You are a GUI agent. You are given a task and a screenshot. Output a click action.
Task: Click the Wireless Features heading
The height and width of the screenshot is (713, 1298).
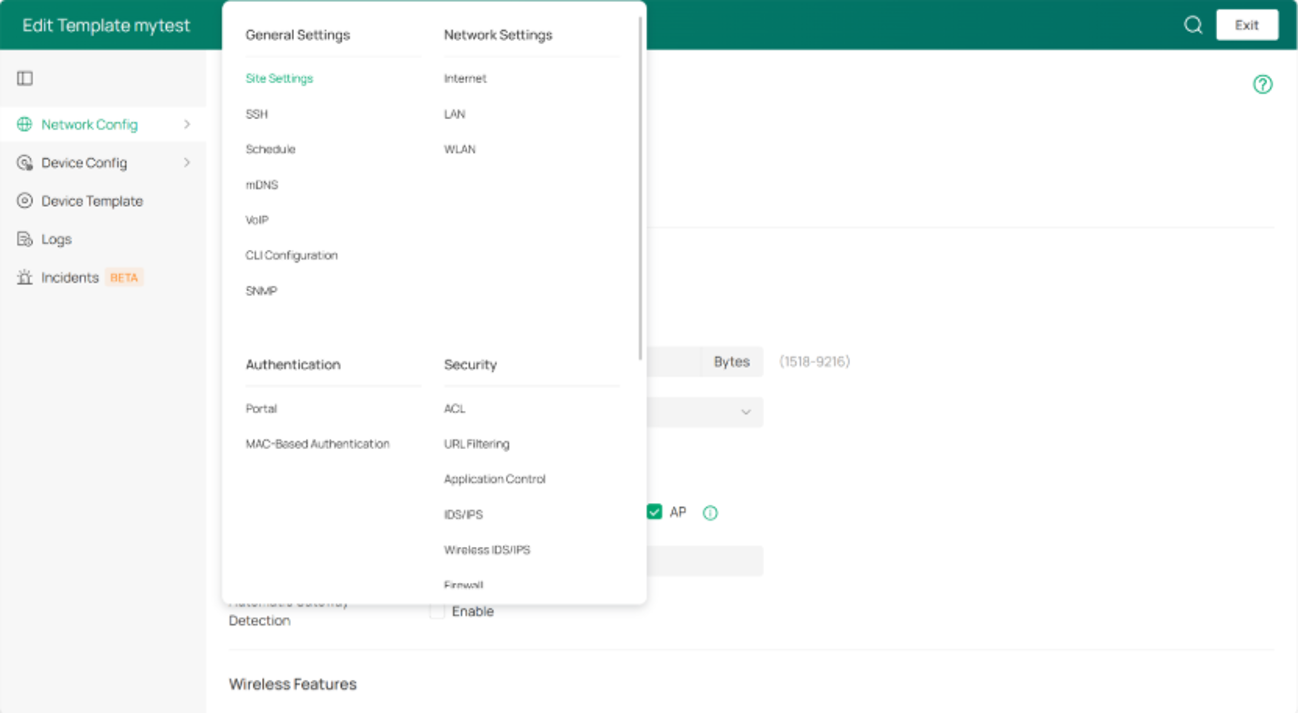(x=292, y=684)
